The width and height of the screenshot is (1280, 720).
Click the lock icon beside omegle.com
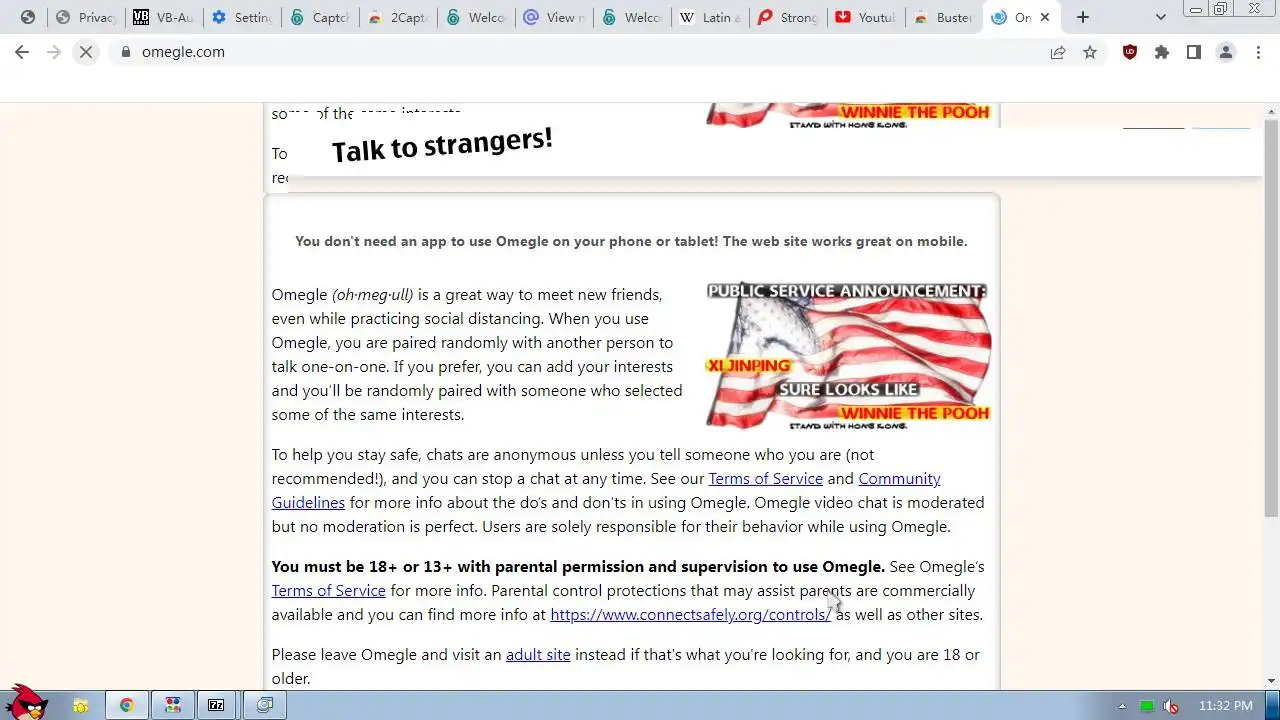coord(126,52)
